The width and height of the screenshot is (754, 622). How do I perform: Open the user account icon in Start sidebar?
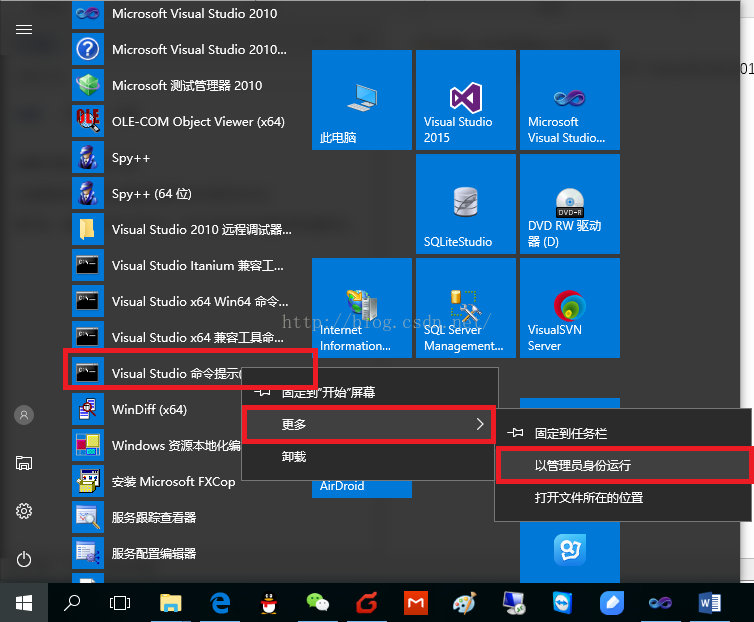tap(24, 415)
